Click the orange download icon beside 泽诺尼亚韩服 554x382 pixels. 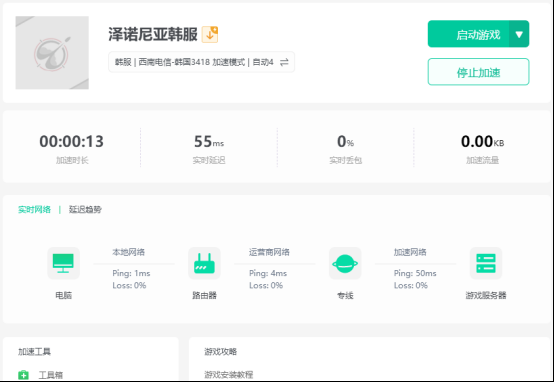210,34
